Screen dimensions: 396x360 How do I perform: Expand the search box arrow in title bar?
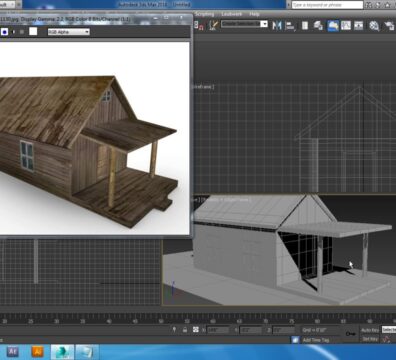coord(288,5)
